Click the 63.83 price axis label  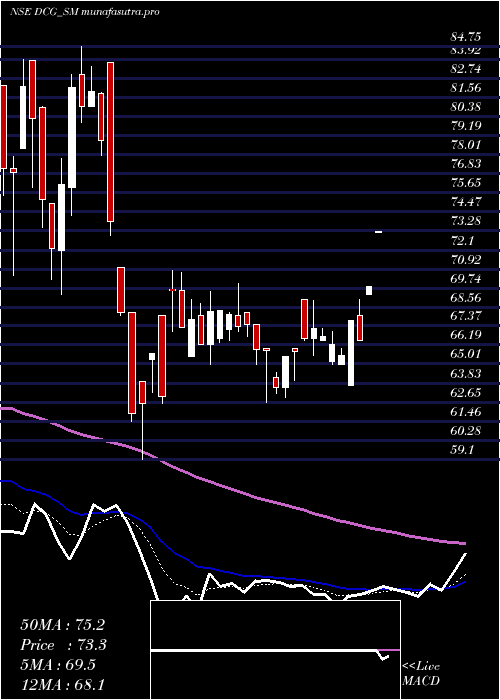466,373
